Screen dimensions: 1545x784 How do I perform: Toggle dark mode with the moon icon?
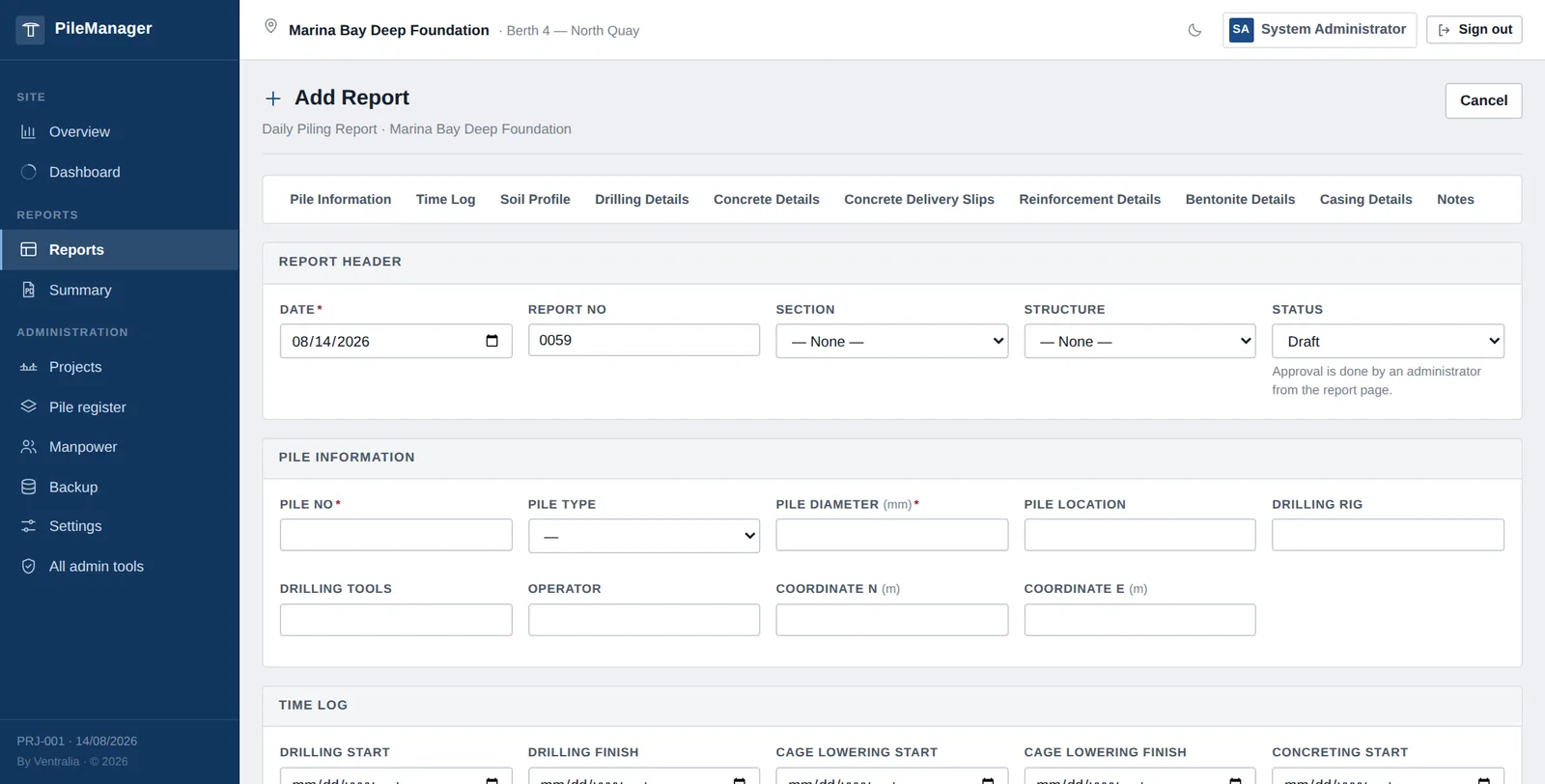(1194, 30)
